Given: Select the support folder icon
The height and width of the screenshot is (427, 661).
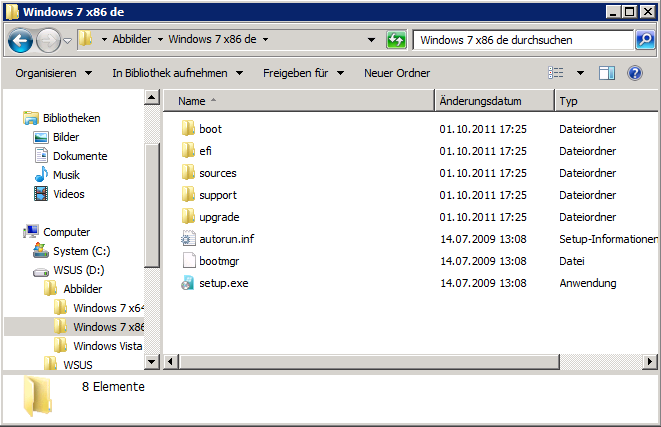Looking at the screenshot, I should pyautogui.click(x=188, y=194).
